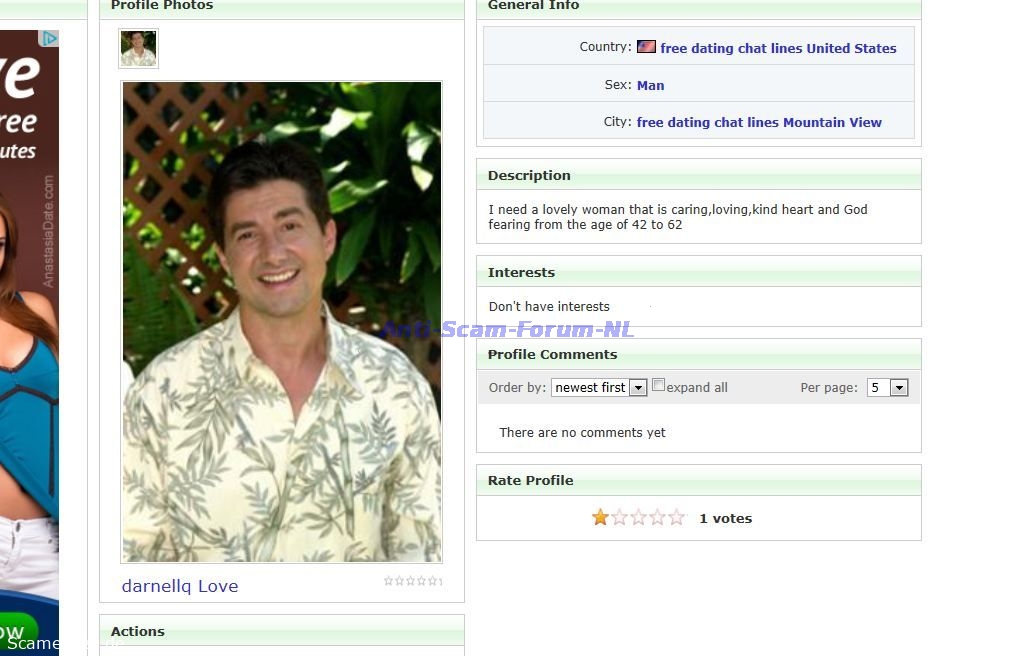Click small rating stars below the profile photo
This screenshot has height=656, width=1009.
tap(411, 581)
